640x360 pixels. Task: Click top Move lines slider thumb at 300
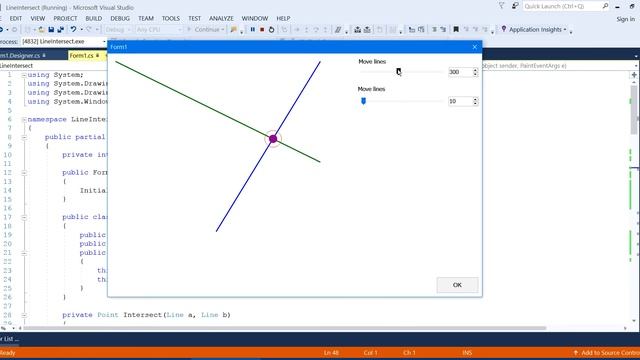point(398,71)
